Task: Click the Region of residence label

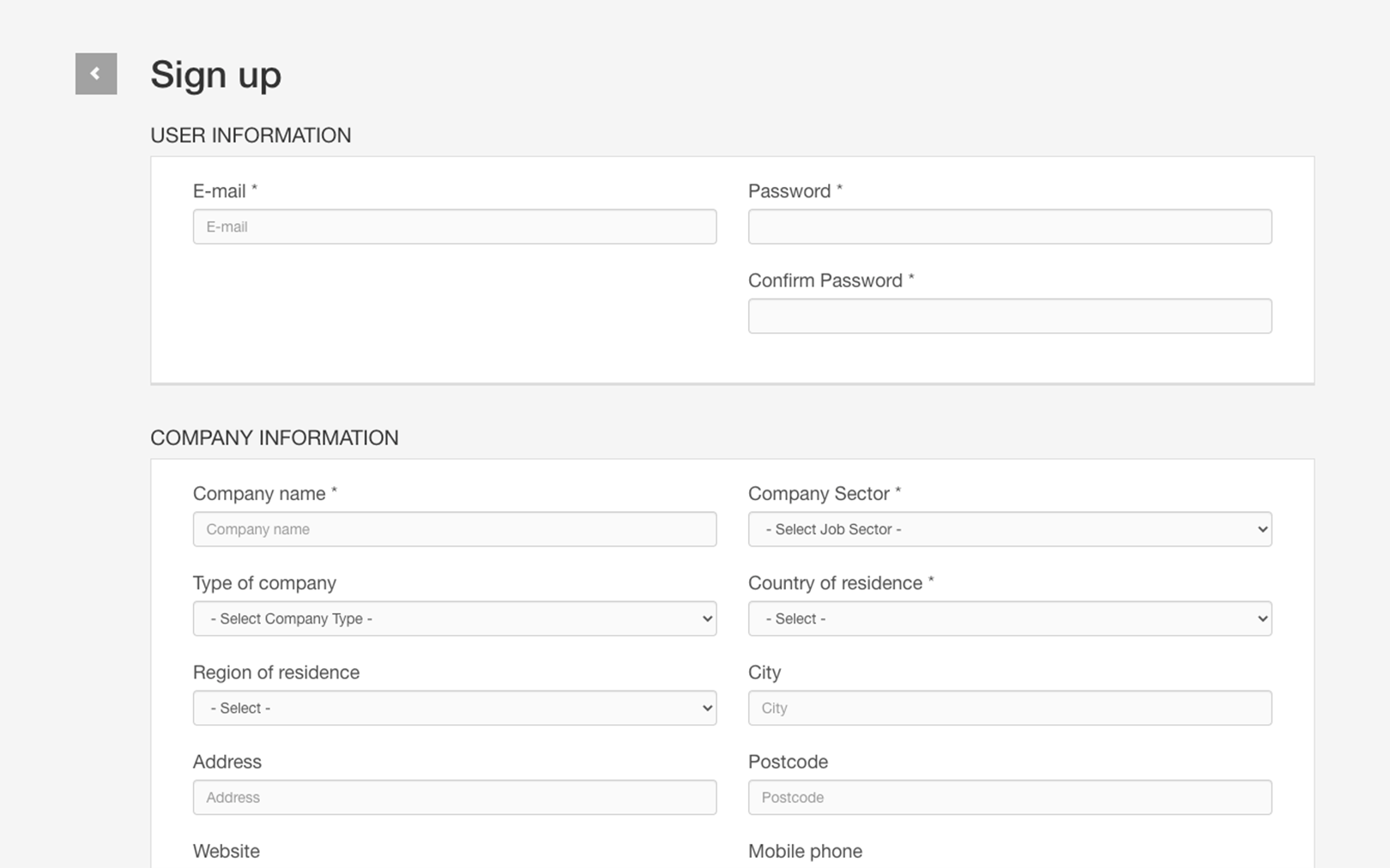Action: (276, 672)
